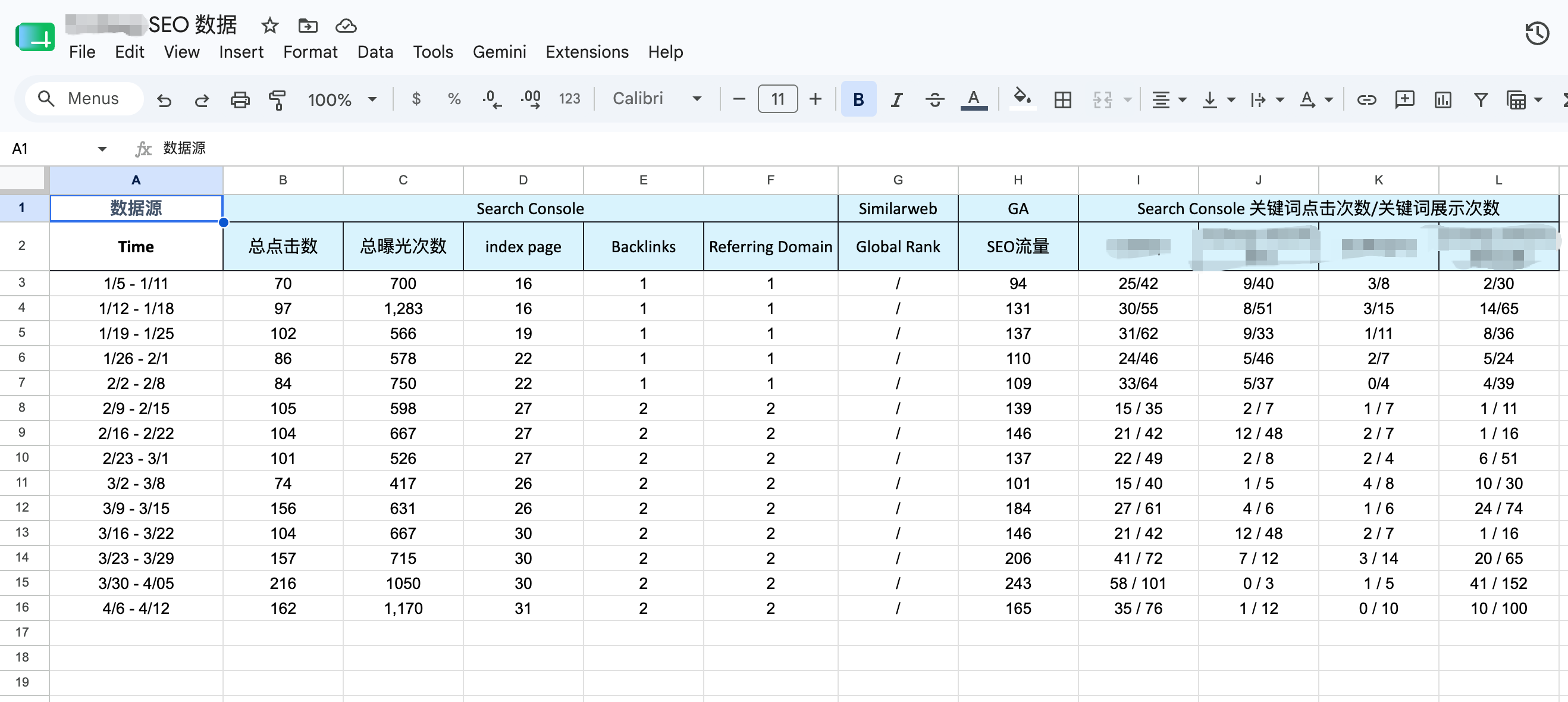Select the Paint format roller icon

pyautogui.click(x=278, y=99)
